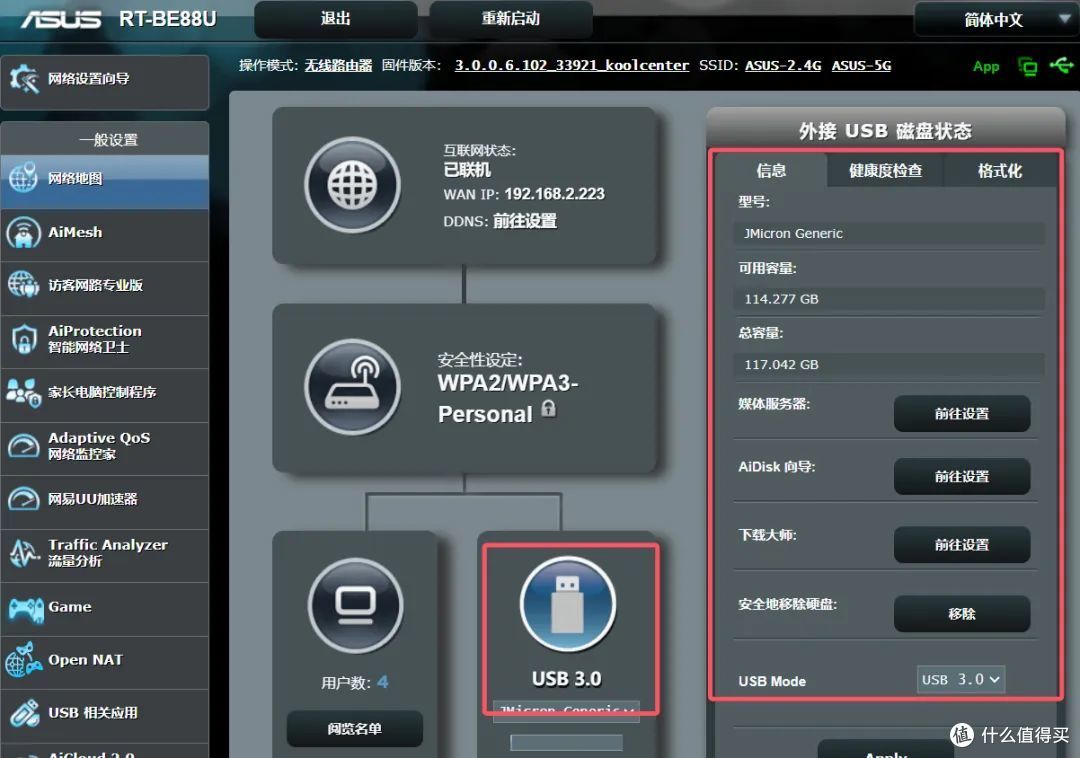Click the available capacity 114.277 GB
Screen dimensions: 1080x758
pos(889,299)
